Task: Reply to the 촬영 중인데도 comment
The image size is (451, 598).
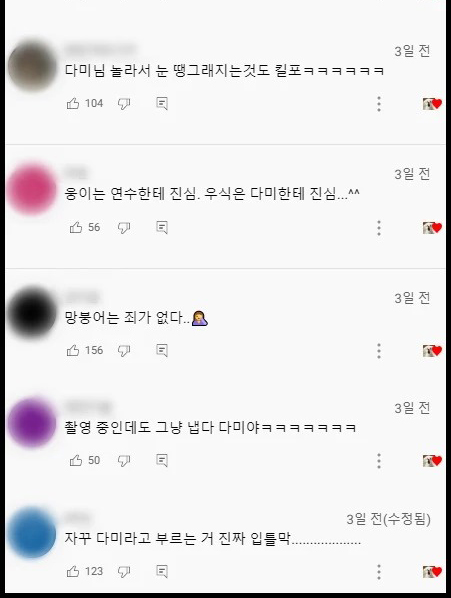Action: (x=162, y=460)
